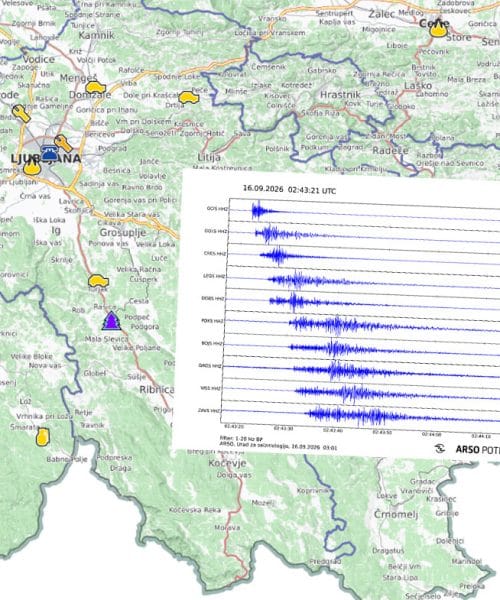Click the yellow wrench icon near Gameljne
Image resolution: width=500 pixels, height=600 pixels.
pos(21,114)
